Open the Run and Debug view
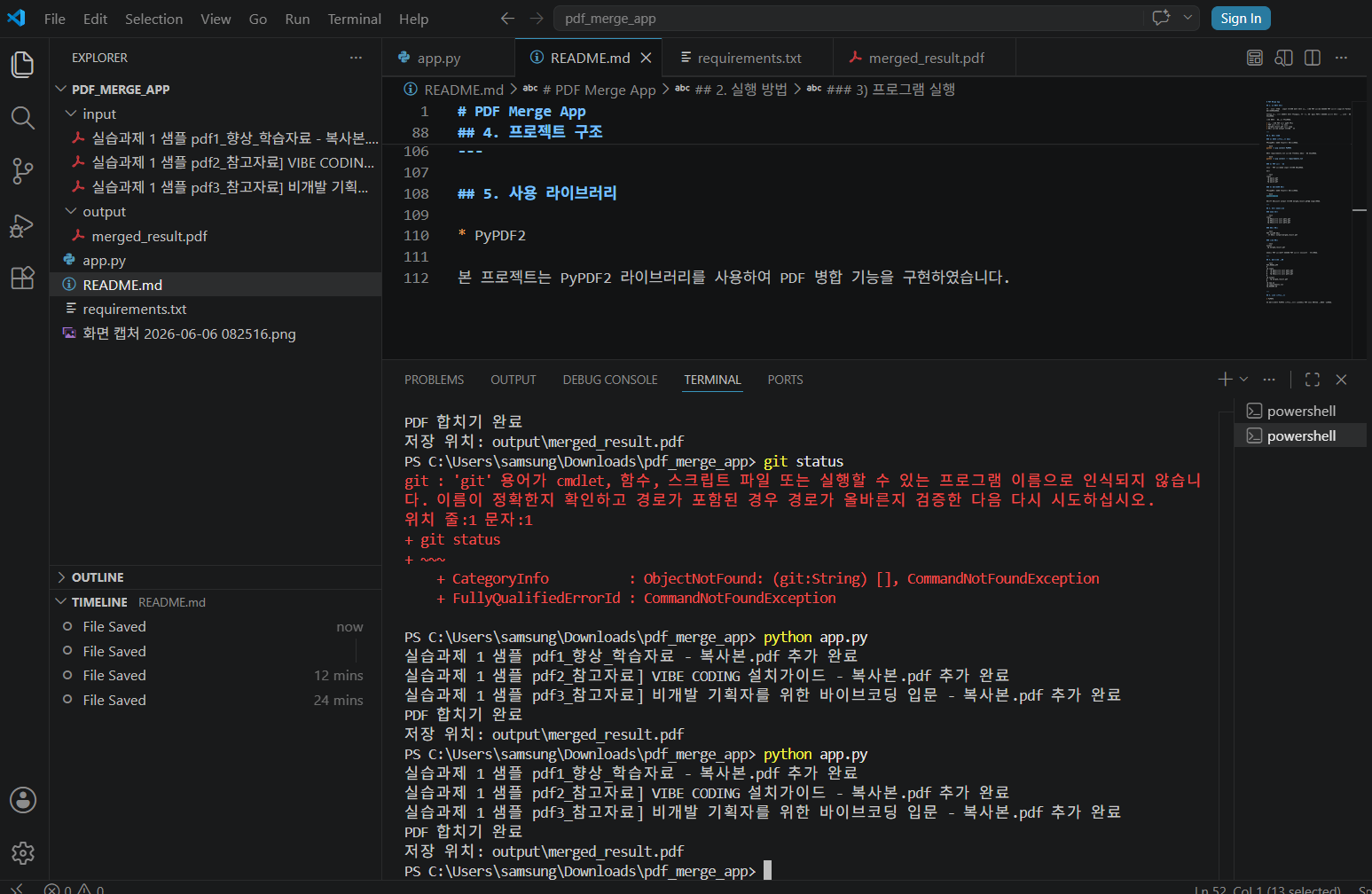The image size is (1372, 894). click(x=23, y=225)
